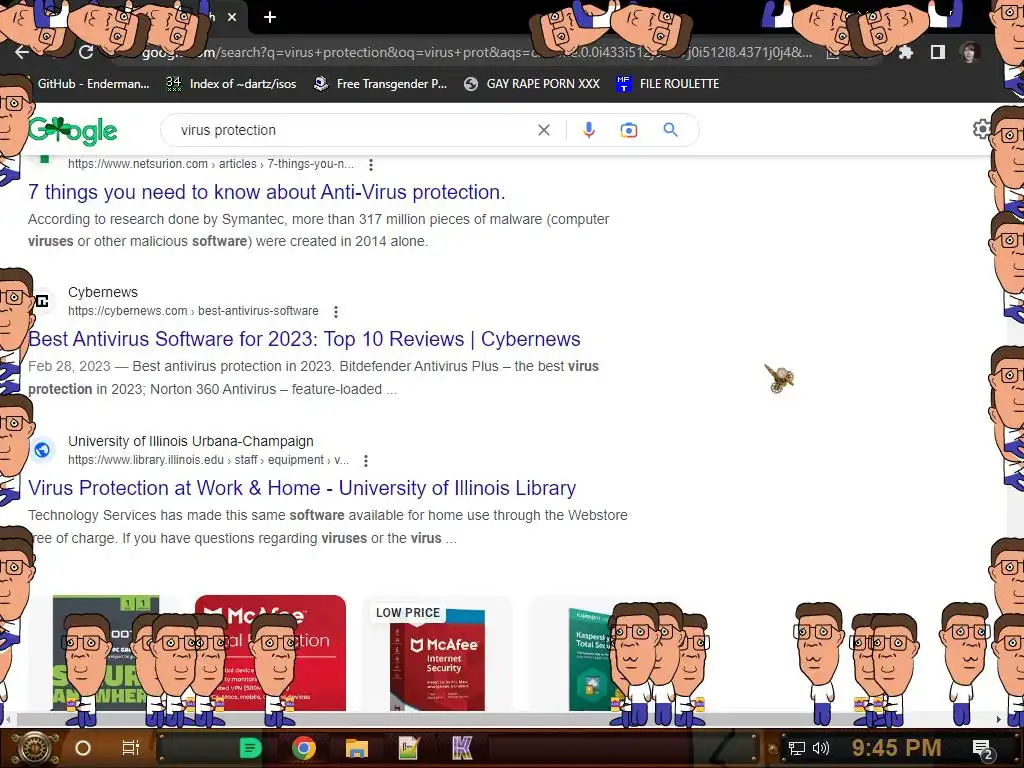This screenshot has height=768, width=1024.
Task: Click the Cybernews site favicon
Action: [42, 301]
